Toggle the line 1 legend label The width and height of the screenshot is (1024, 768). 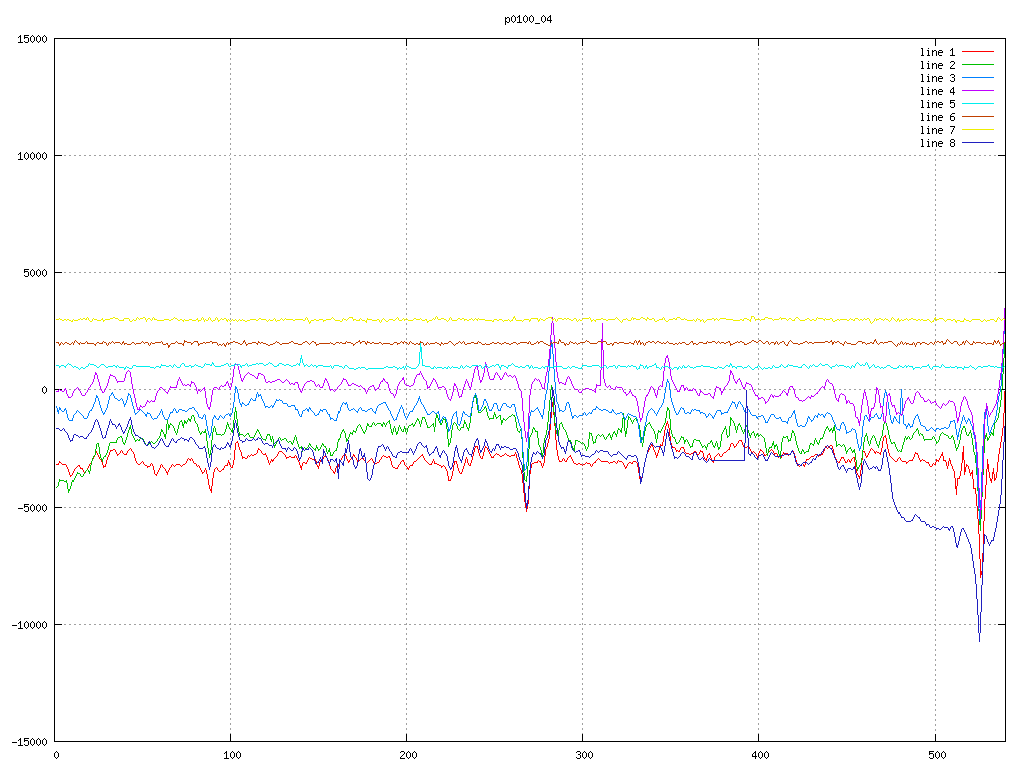click(x=937, y=52)
